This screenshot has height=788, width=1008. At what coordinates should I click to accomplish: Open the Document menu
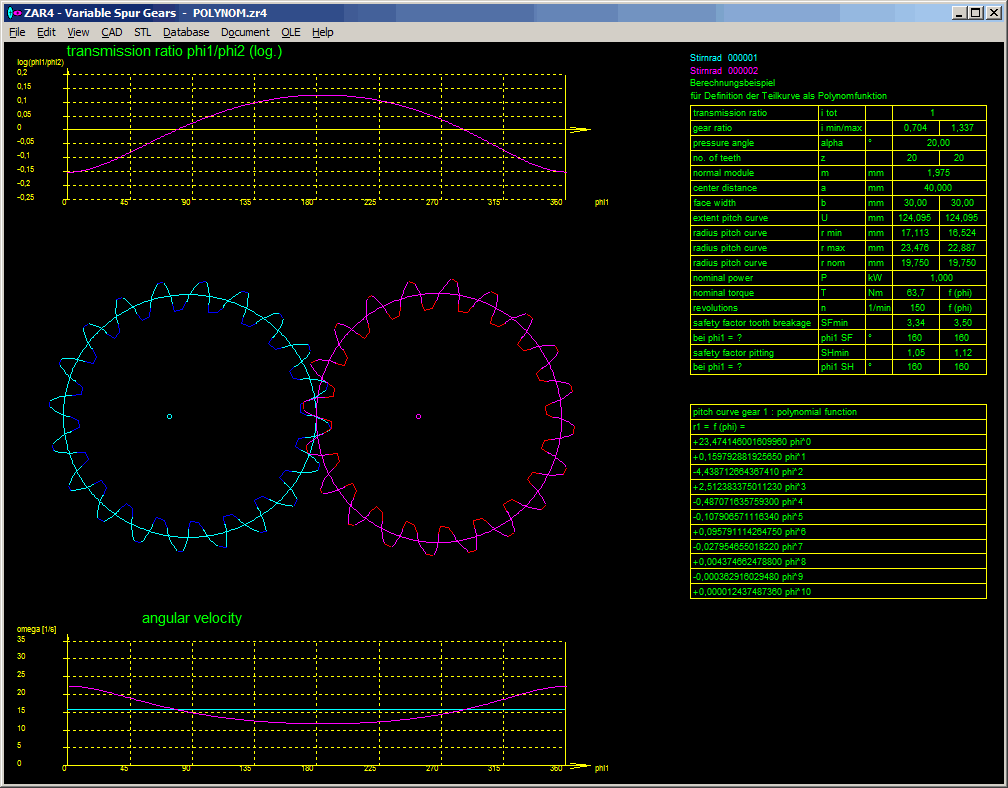(x=245, y=32)
